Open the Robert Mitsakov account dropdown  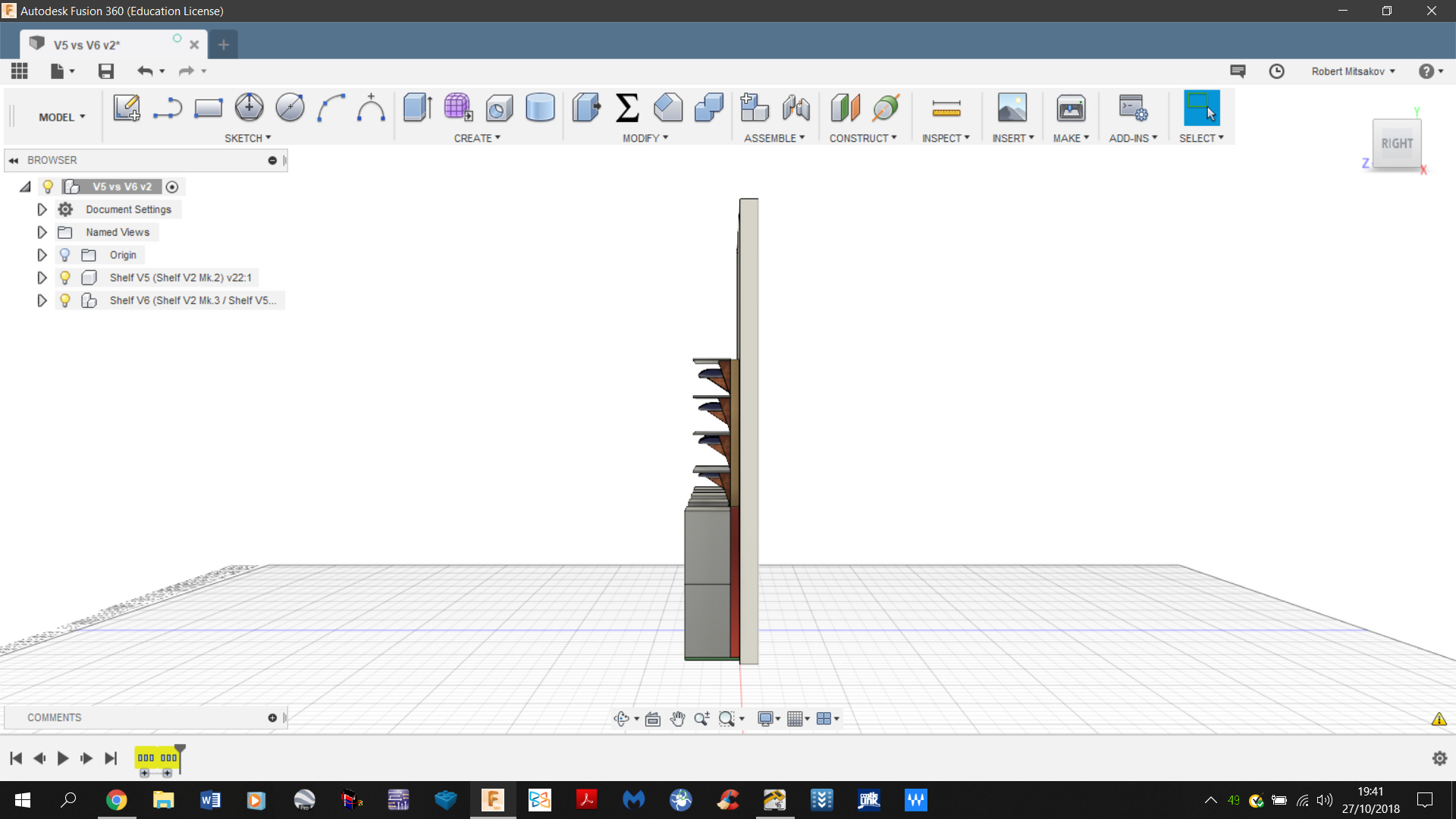(1353, 71)
